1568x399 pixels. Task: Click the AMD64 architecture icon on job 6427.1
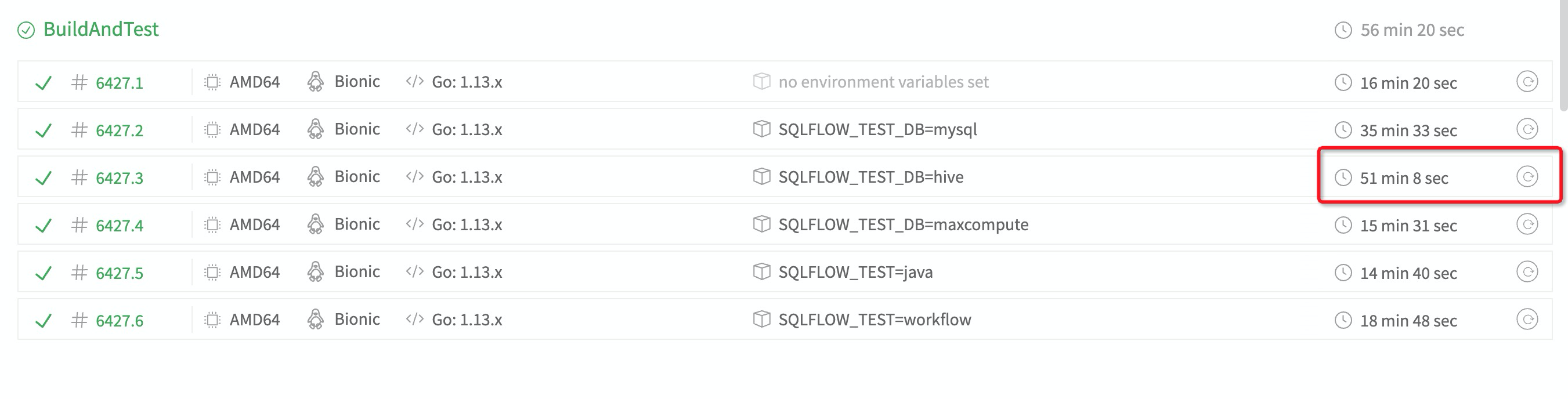point(211,82)
